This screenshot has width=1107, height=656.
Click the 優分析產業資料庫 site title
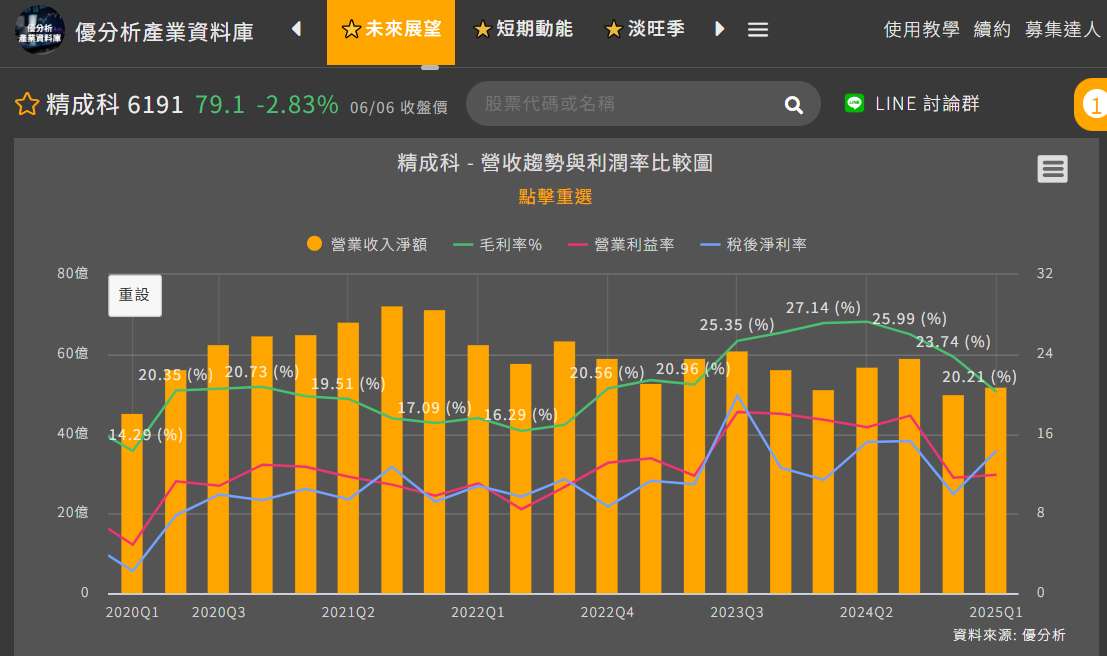click(164, 32)
